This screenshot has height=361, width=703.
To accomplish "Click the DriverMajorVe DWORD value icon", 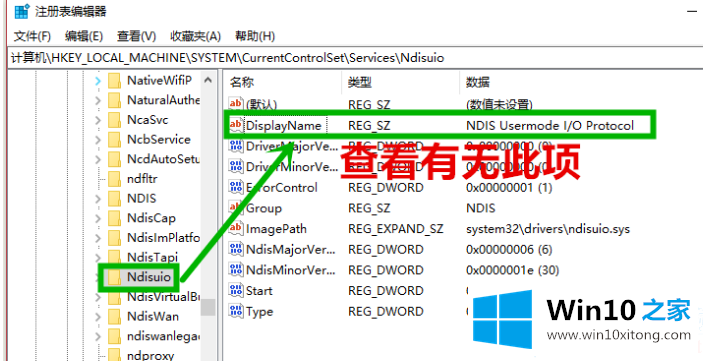I will click(235, 146).
